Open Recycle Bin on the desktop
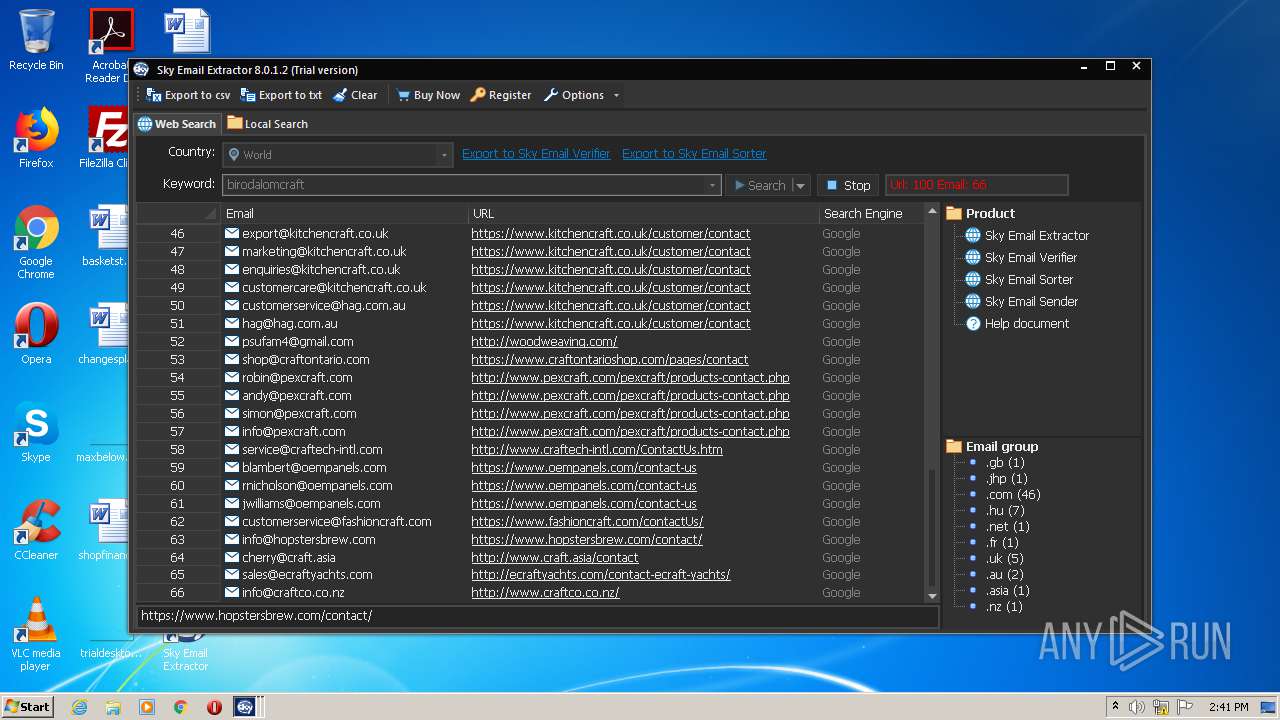The width and height of the screenshot is (1280, 720). [x=36, y=40]
